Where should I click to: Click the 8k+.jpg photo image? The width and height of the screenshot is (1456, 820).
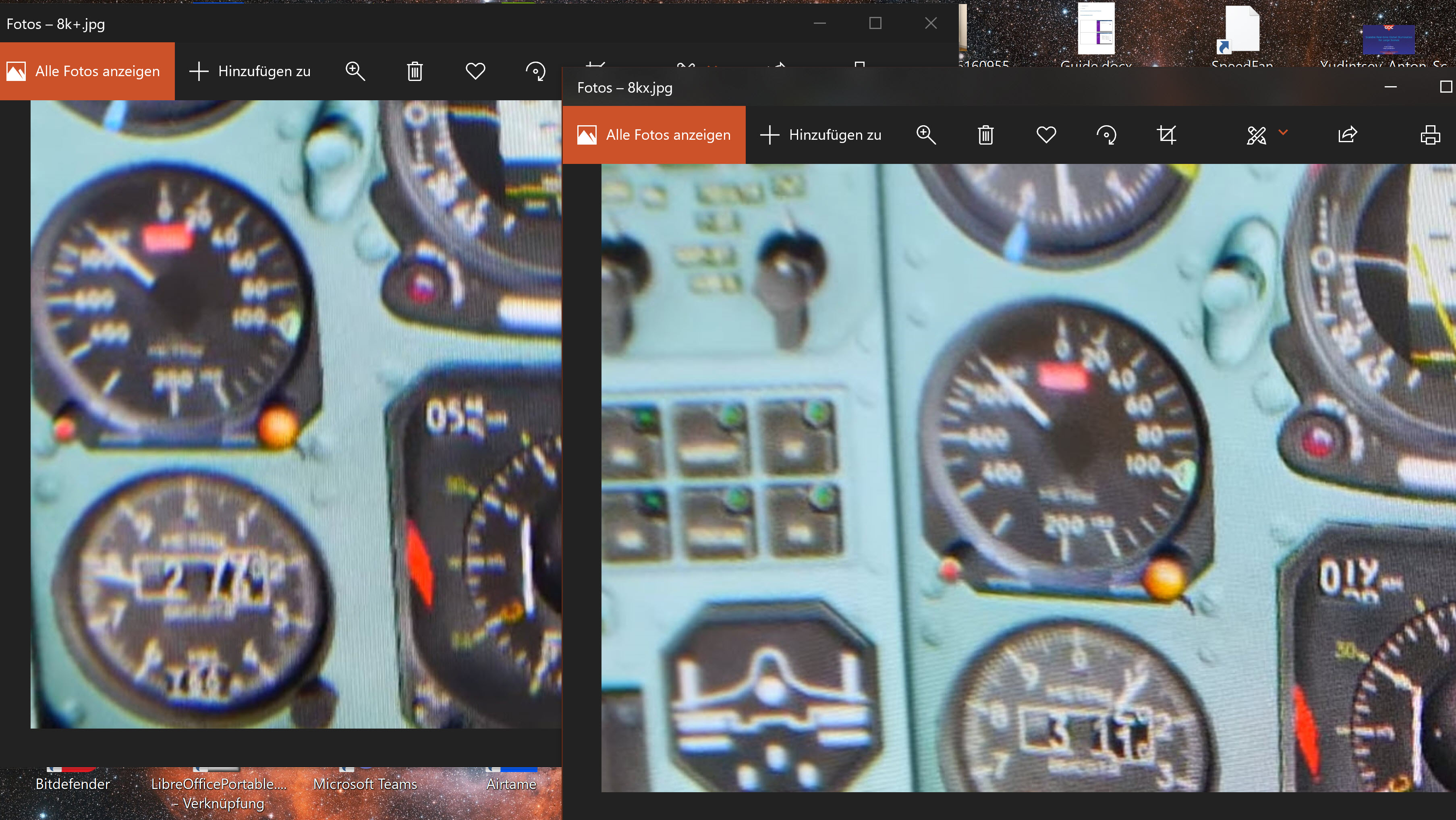pyautogui.click(x=296, y=414)
